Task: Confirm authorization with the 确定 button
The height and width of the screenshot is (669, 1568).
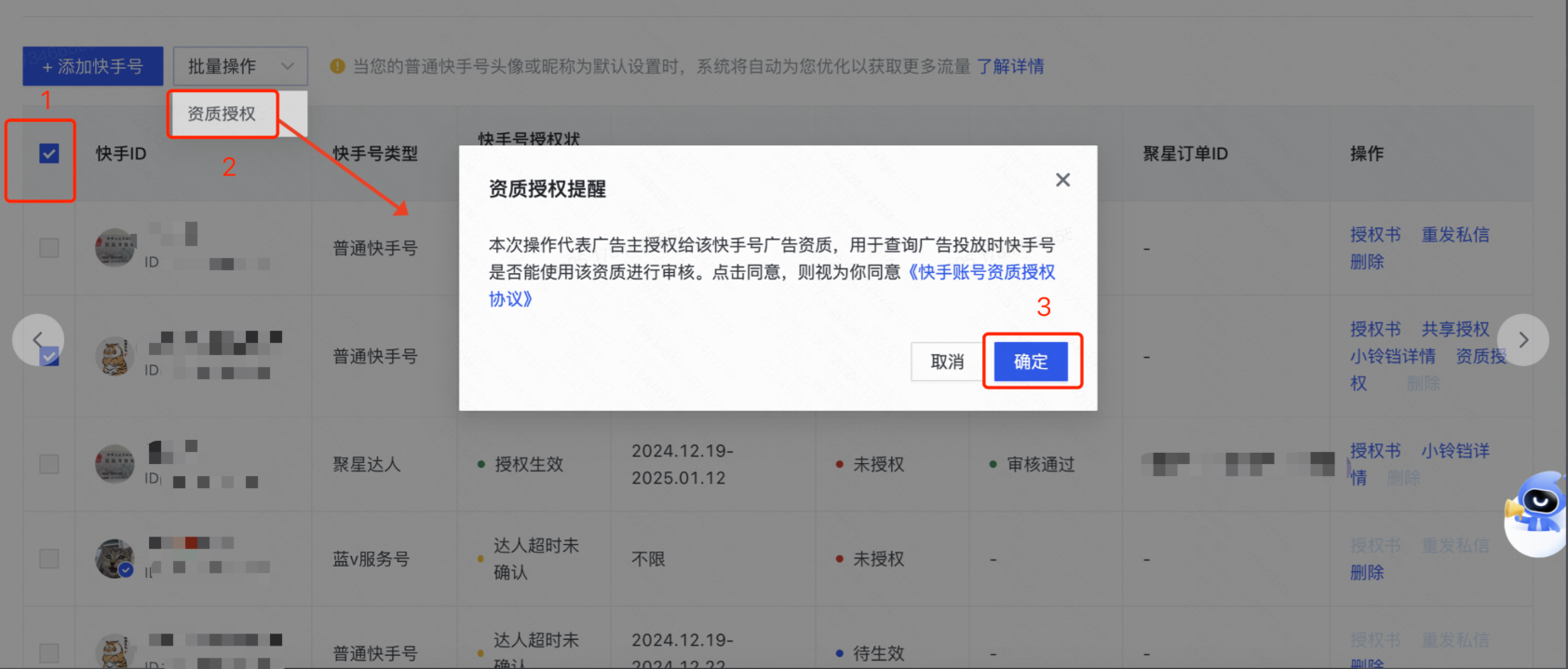Action: (1031, 362)
